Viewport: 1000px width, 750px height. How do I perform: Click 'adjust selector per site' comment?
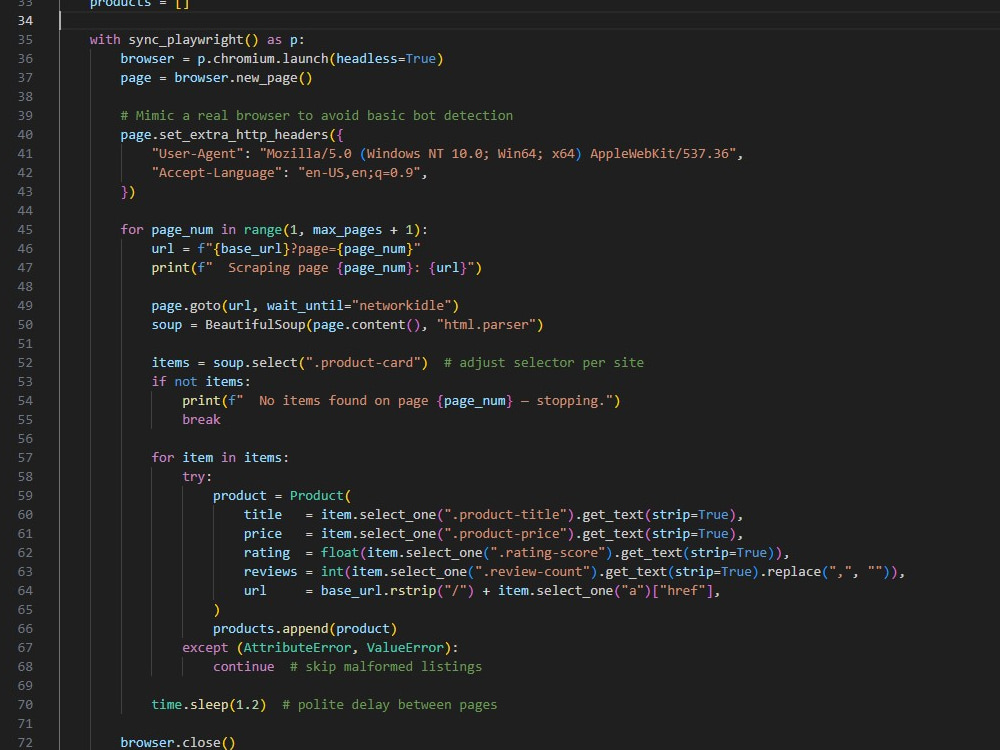pyautogui.click(x=544, y=363)
